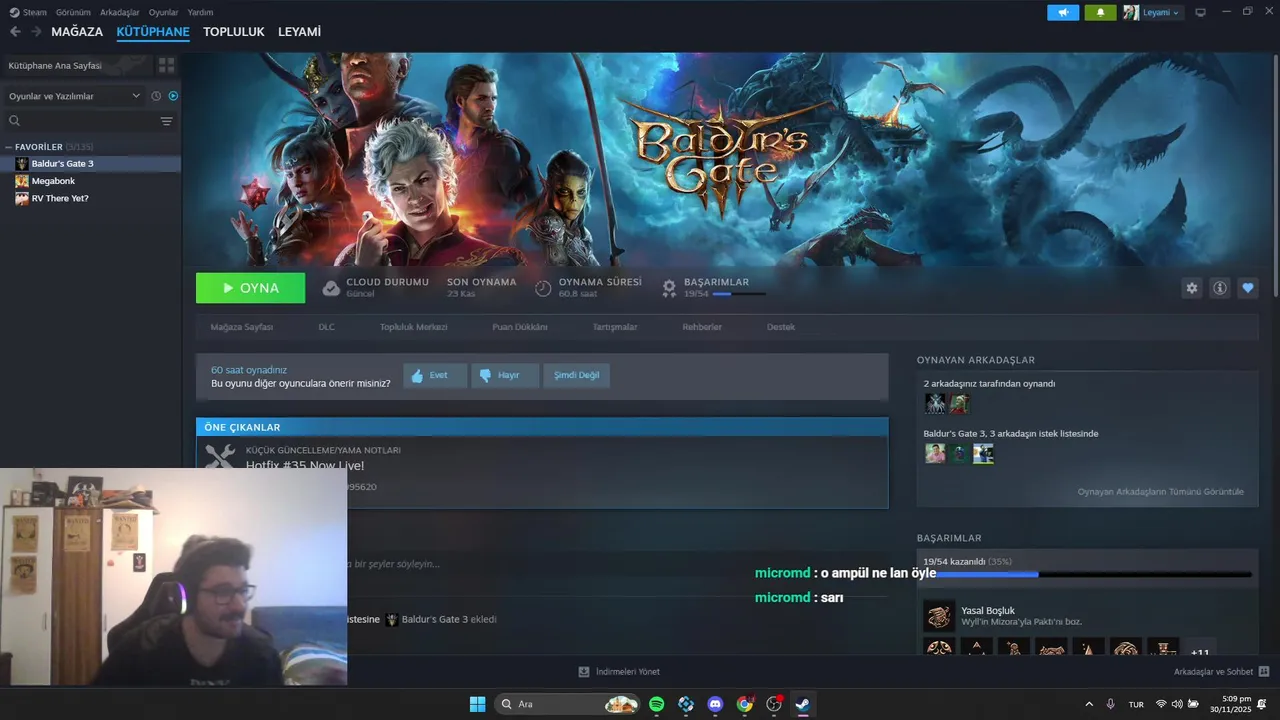This screenshot has width=1280, height=720.
Task: Open the DLC link
Action: (x=326, y=327)
